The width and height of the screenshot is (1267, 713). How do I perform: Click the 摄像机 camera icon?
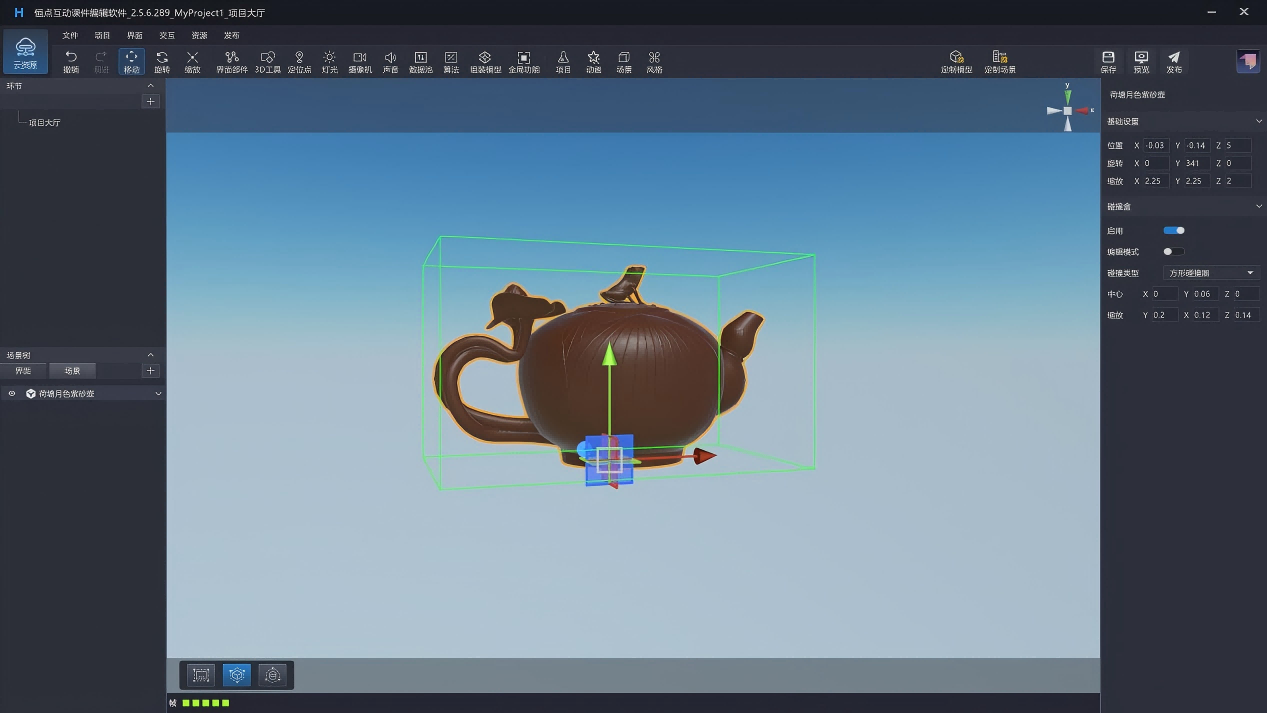[359, 61]
